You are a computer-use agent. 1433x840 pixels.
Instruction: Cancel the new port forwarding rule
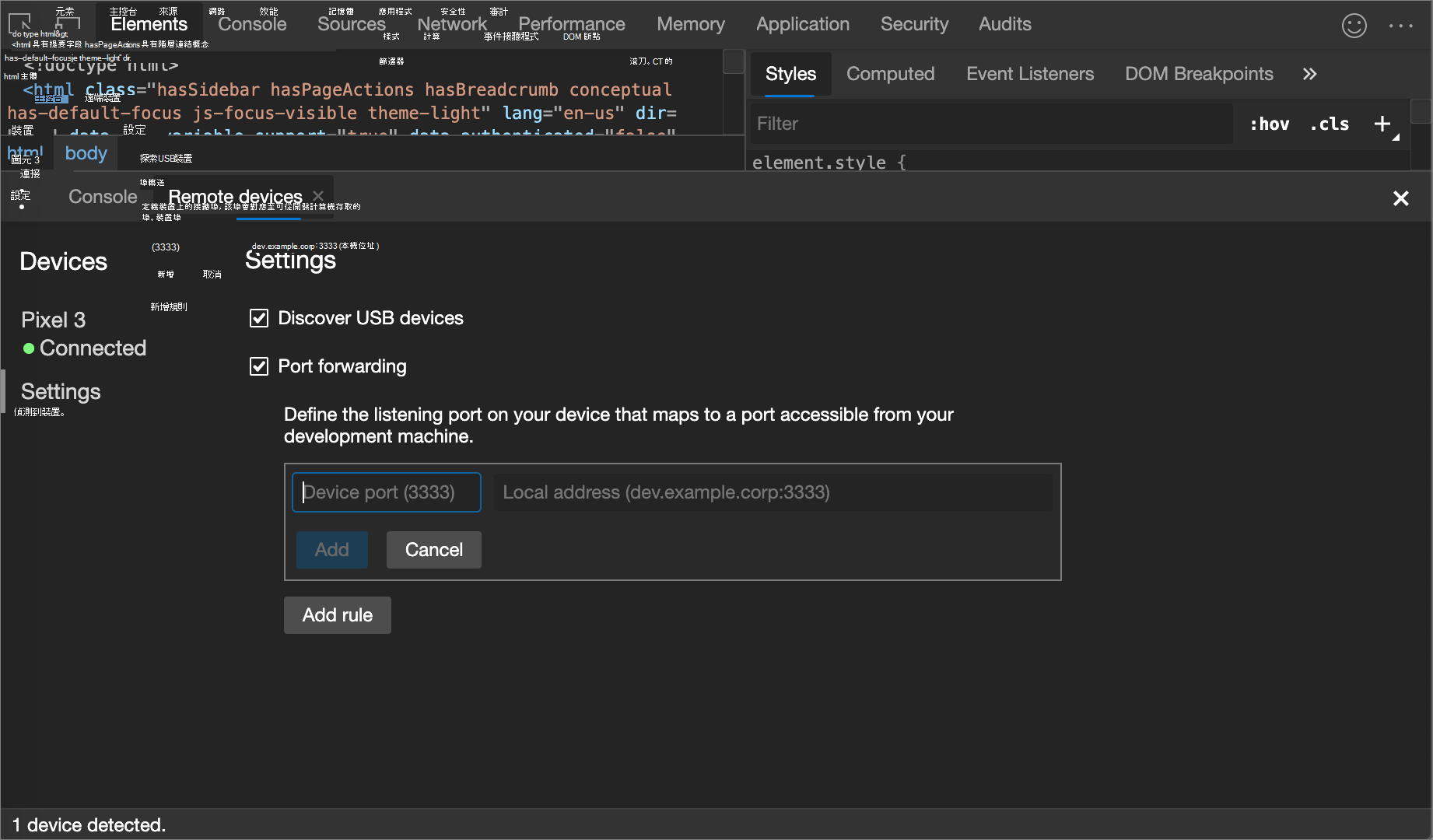(434, 550)
